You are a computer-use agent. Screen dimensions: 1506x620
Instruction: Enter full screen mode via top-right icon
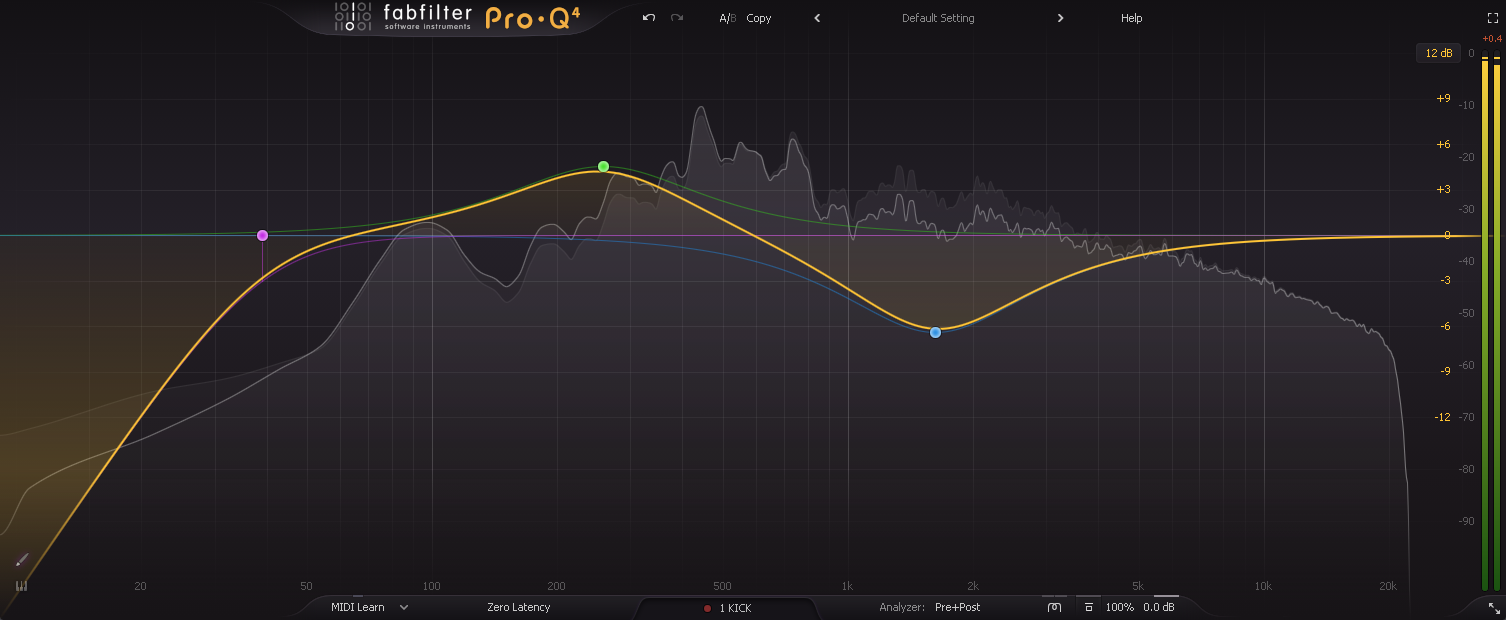[1493, 18]
